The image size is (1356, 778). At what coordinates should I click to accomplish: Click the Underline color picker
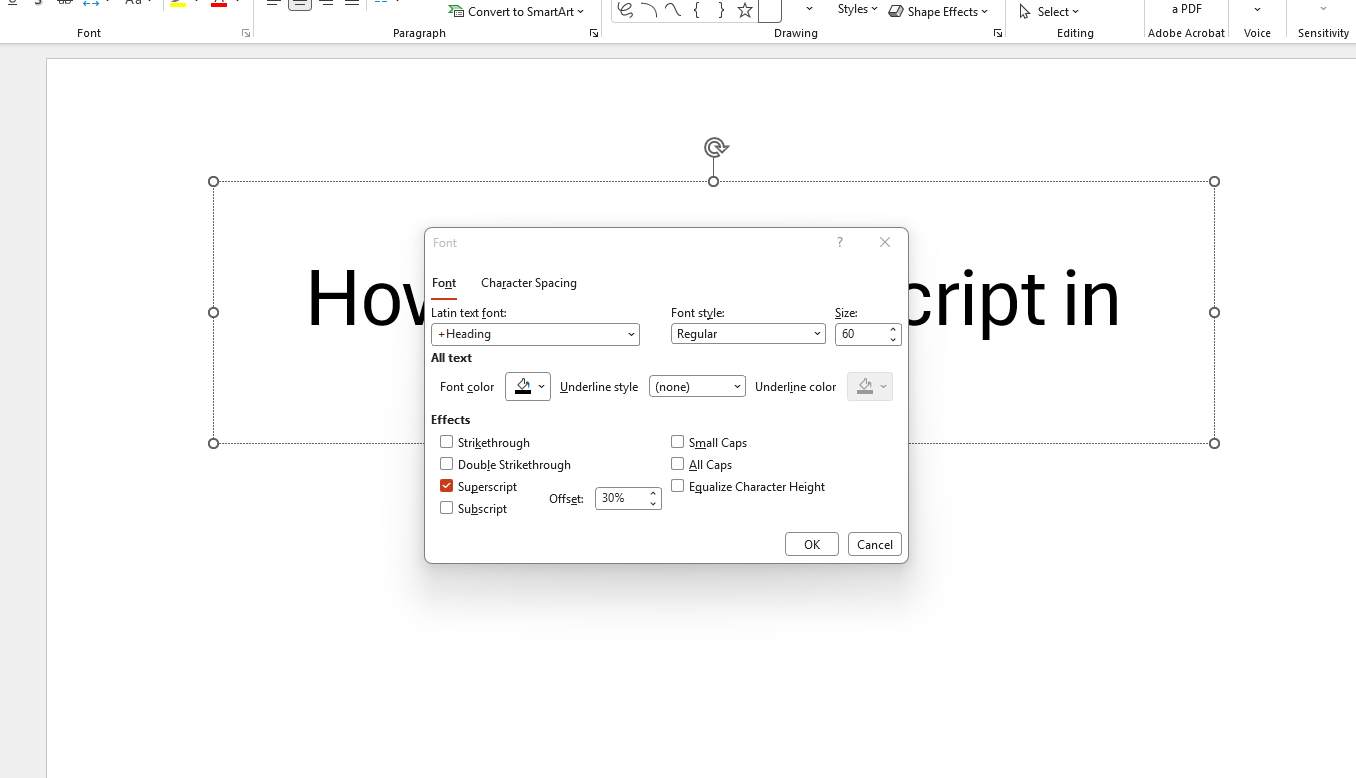870,387
